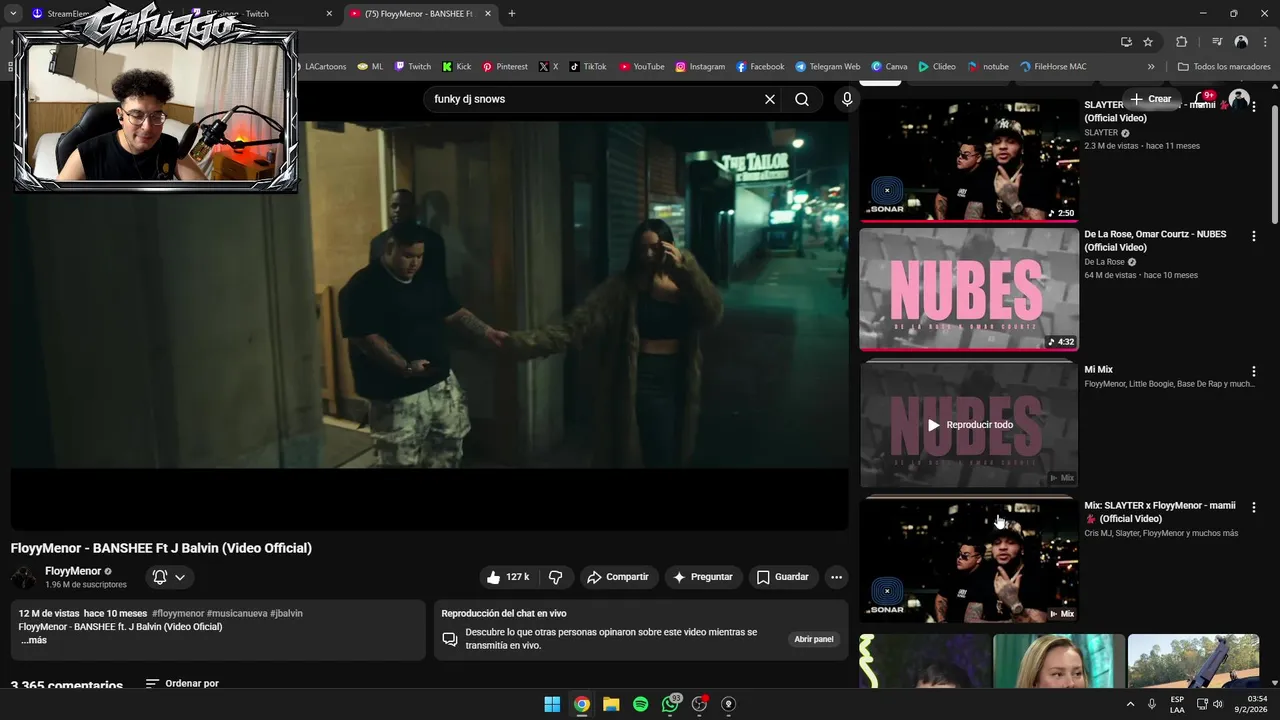
Task: Open the Pinterest bookmark
Action: [x=505, y=67]
